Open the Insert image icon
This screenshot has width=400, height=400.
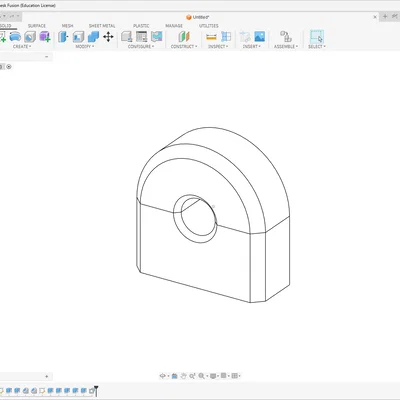(x=259, y=37)
